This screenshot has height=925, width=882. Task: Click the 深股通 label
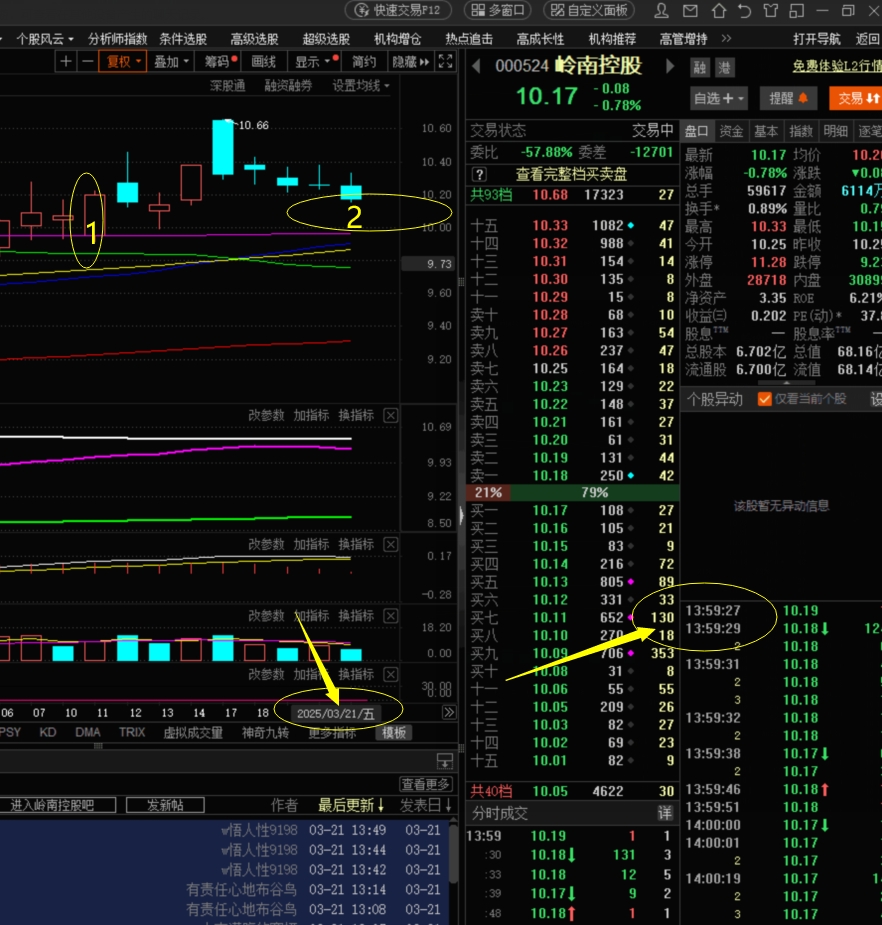click(x=228, y=86)
